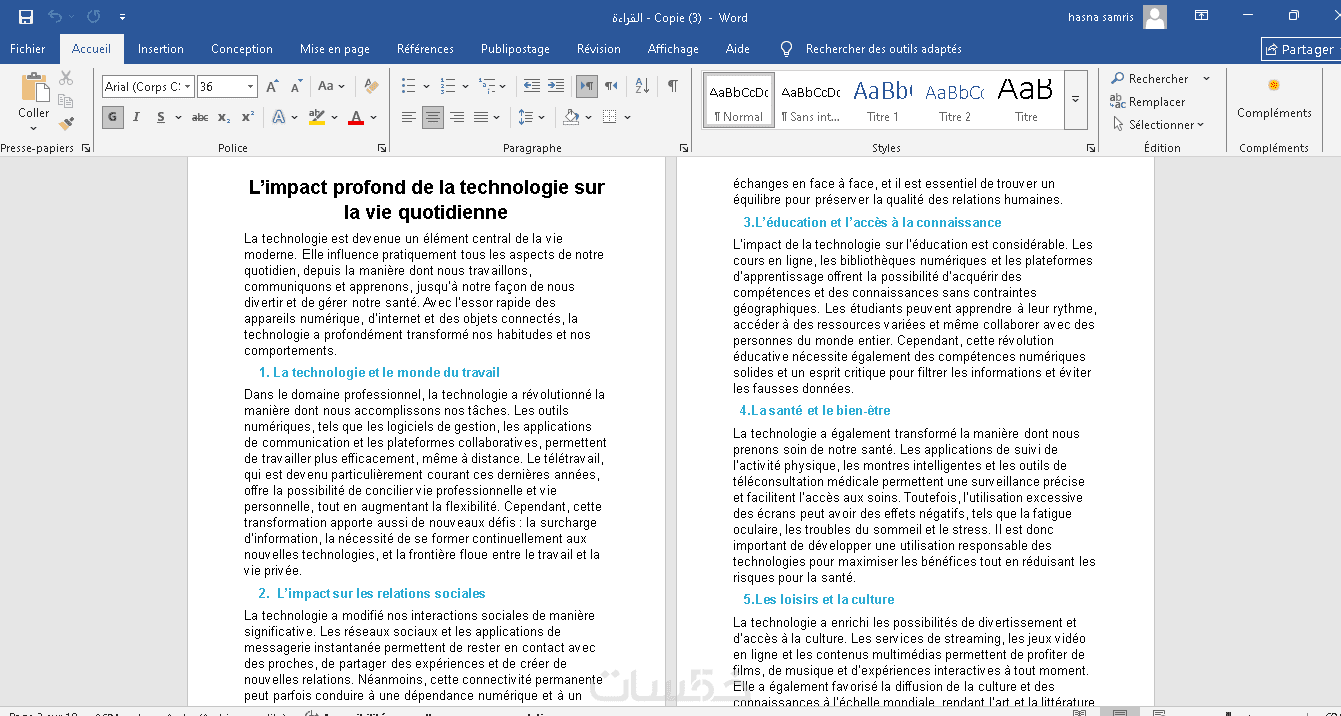Image resolution: width=1341 pixels, height=716 pixels.
Task: Open the Sélectionner dropdown
Action: click(x=1159, y=124)
